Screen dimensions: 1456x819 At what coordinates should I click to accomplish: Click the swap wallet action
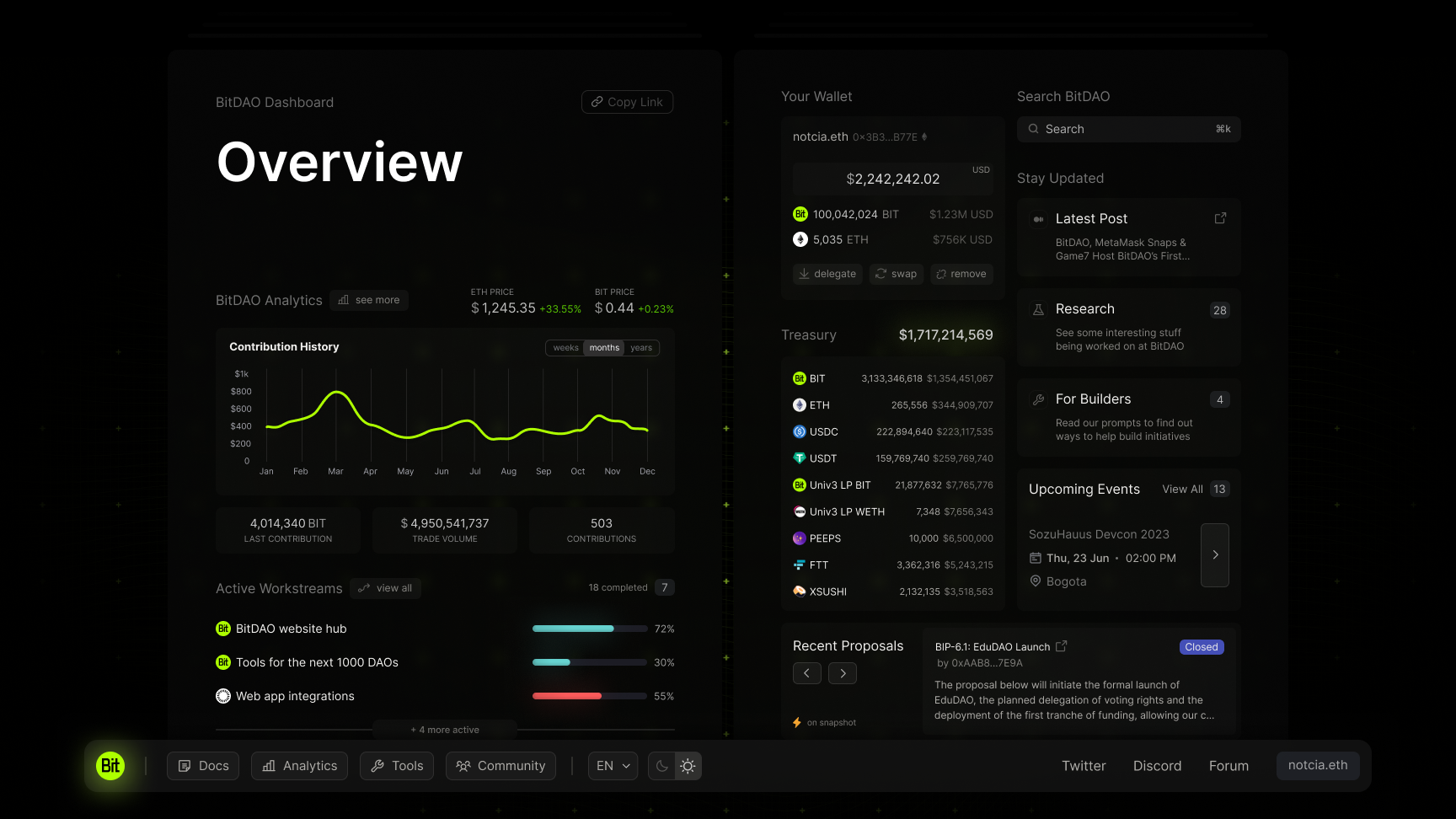click(896, 274)
